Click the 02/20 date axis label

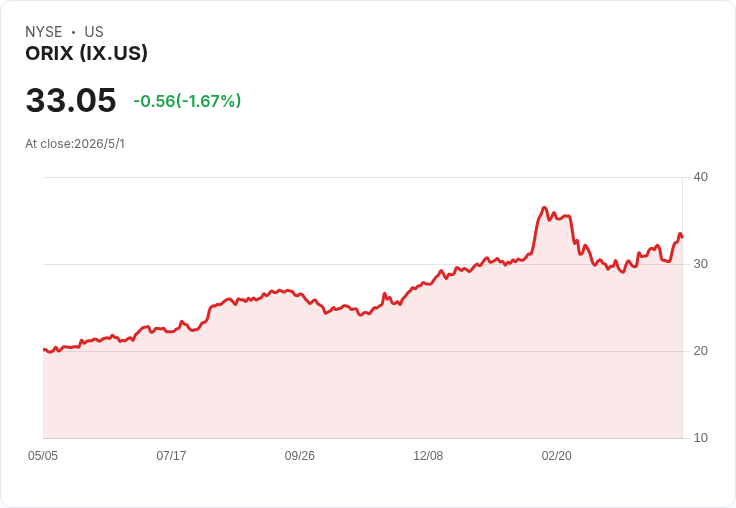coord(557,456)
